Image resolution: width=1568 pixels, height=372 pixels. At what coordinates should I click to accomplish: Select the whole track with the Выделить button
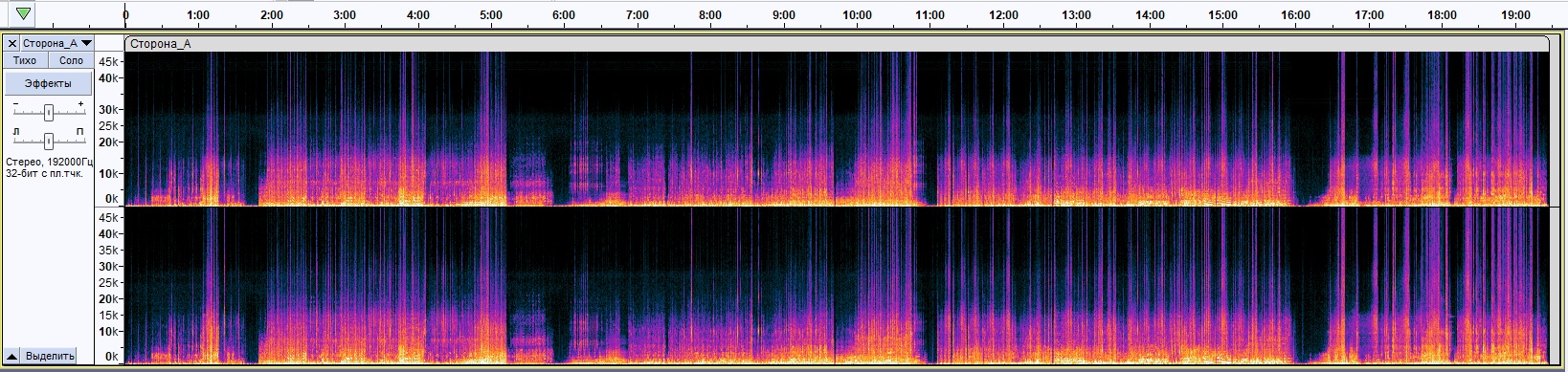[50, 356]
